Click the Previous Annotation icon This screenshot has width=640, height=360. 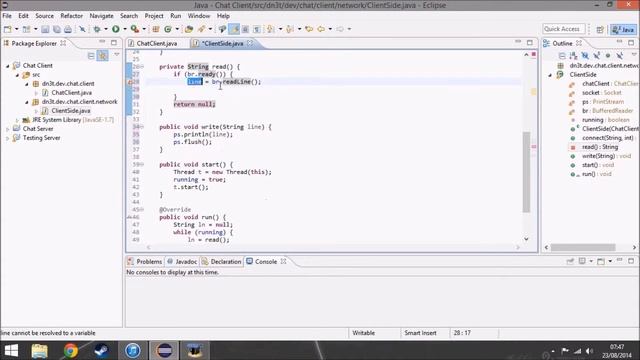(x=290, y=29)
